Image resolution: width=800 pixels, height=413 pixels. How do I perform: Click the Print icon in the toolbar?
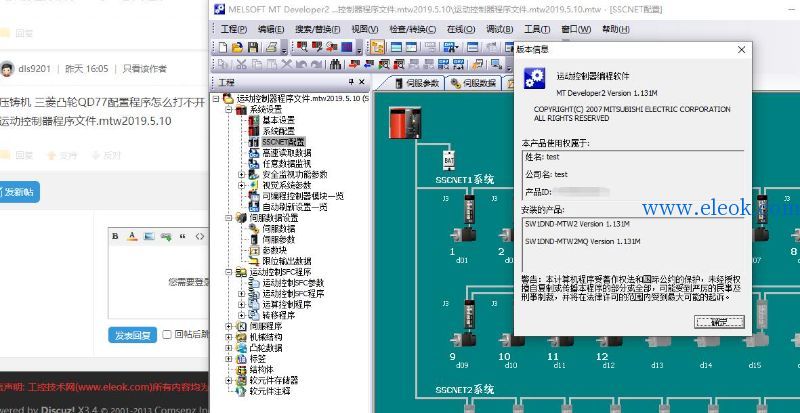(x=271, y=47)
